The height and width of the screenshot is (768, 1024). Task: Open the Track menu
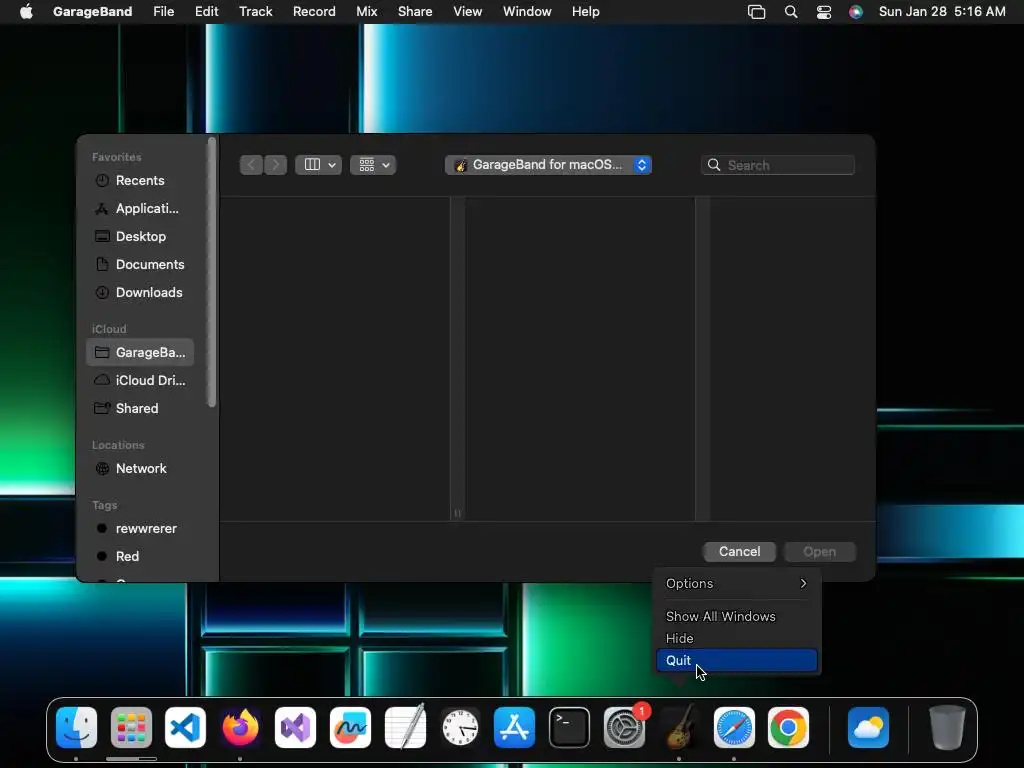pyautogui.click(x=255, y=12)
